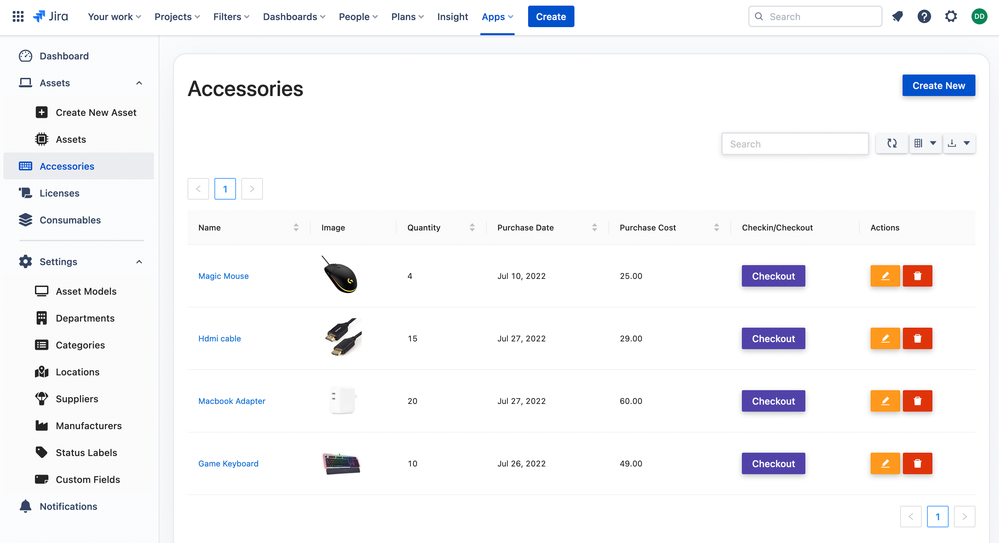999x543 pixels.
Task: Collapse the Assets sidebar section
Action: (x=139, y=83)
